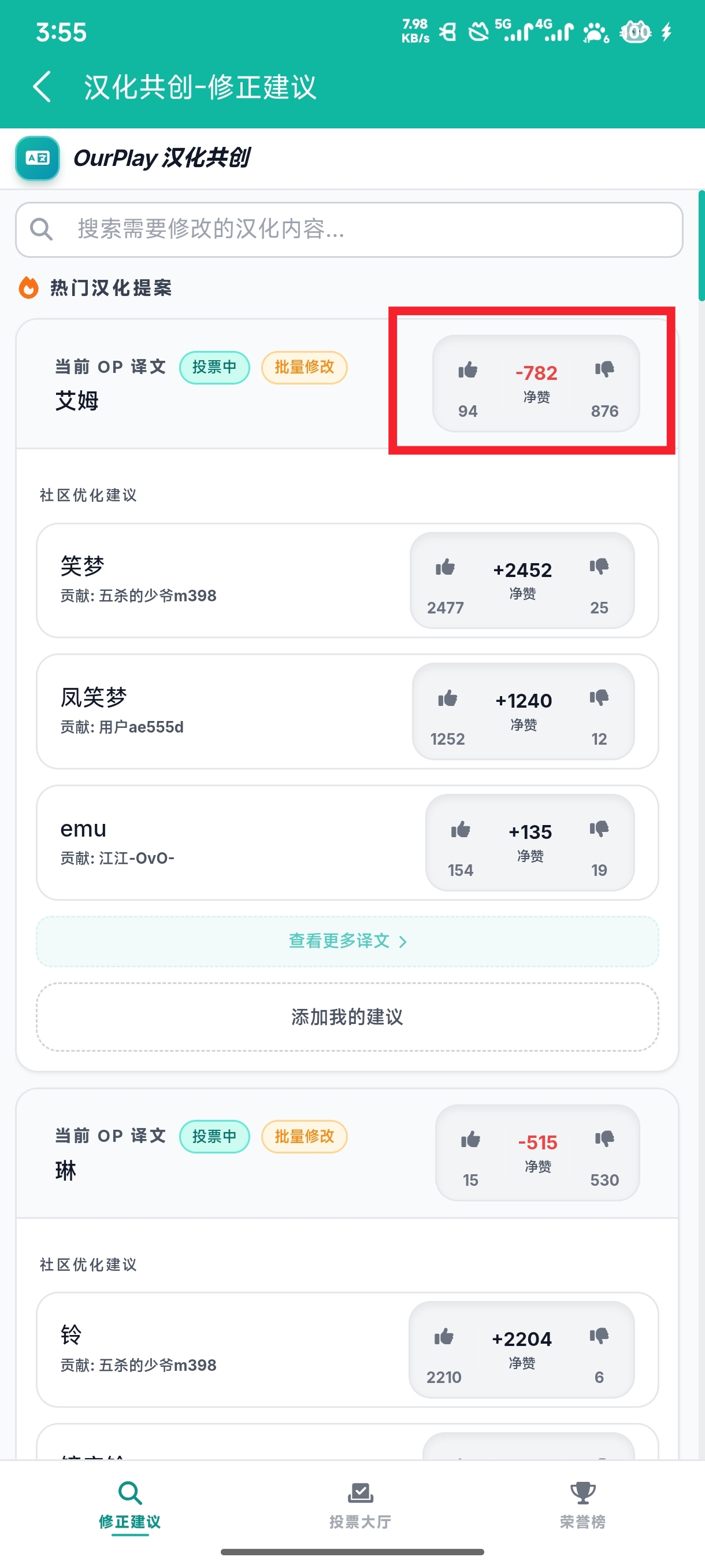This screenshot has height=1568, width=705.
Task: Downvote the current translation 艾姆
Action: coord(604,369)
